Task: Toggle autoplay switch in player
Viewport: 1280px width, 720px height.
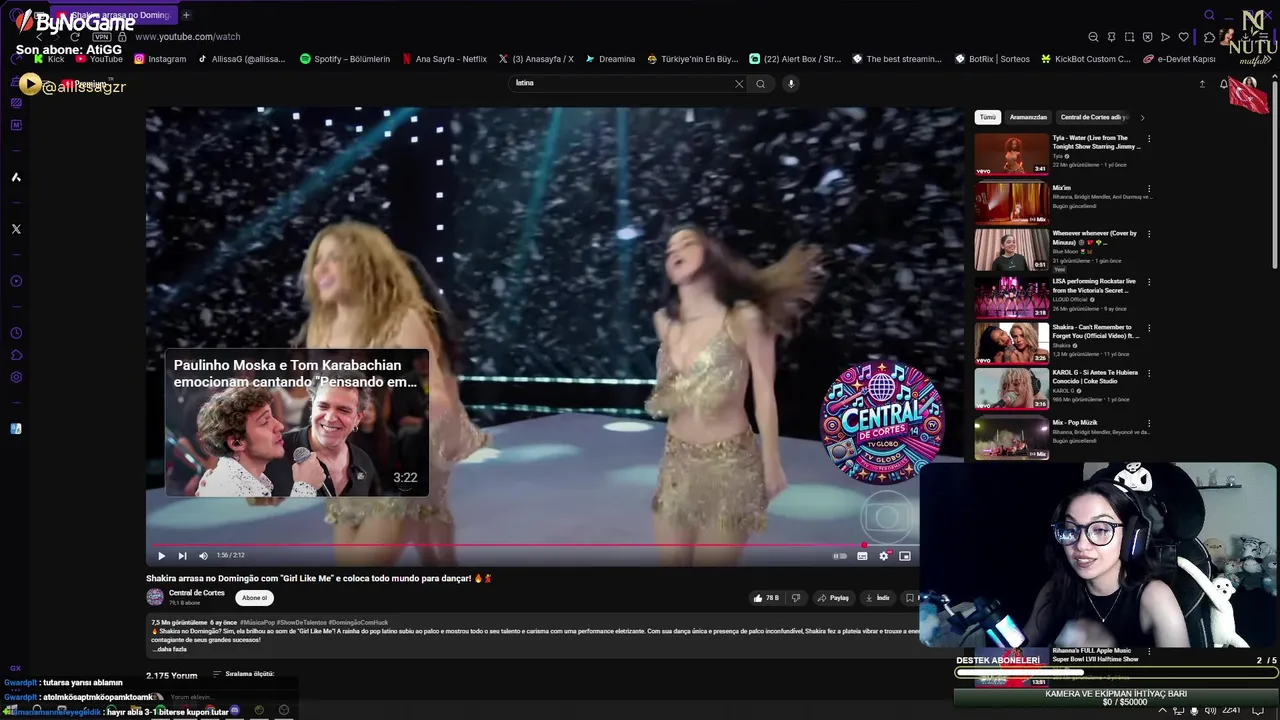Action: pyautogui.click(x=840, y=556)
